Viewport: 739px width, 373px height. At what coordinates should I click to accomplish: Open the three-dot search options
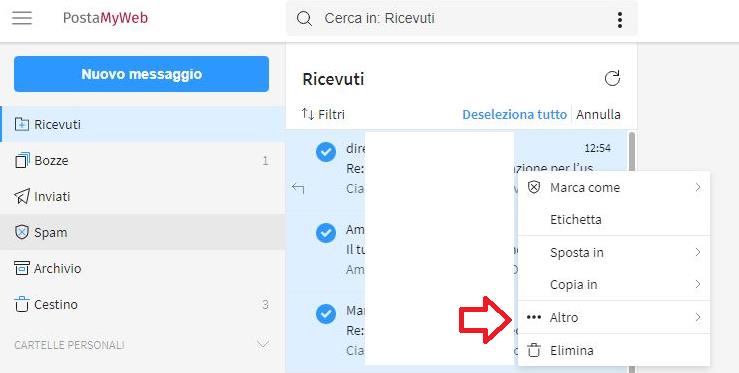click(619, 19)
